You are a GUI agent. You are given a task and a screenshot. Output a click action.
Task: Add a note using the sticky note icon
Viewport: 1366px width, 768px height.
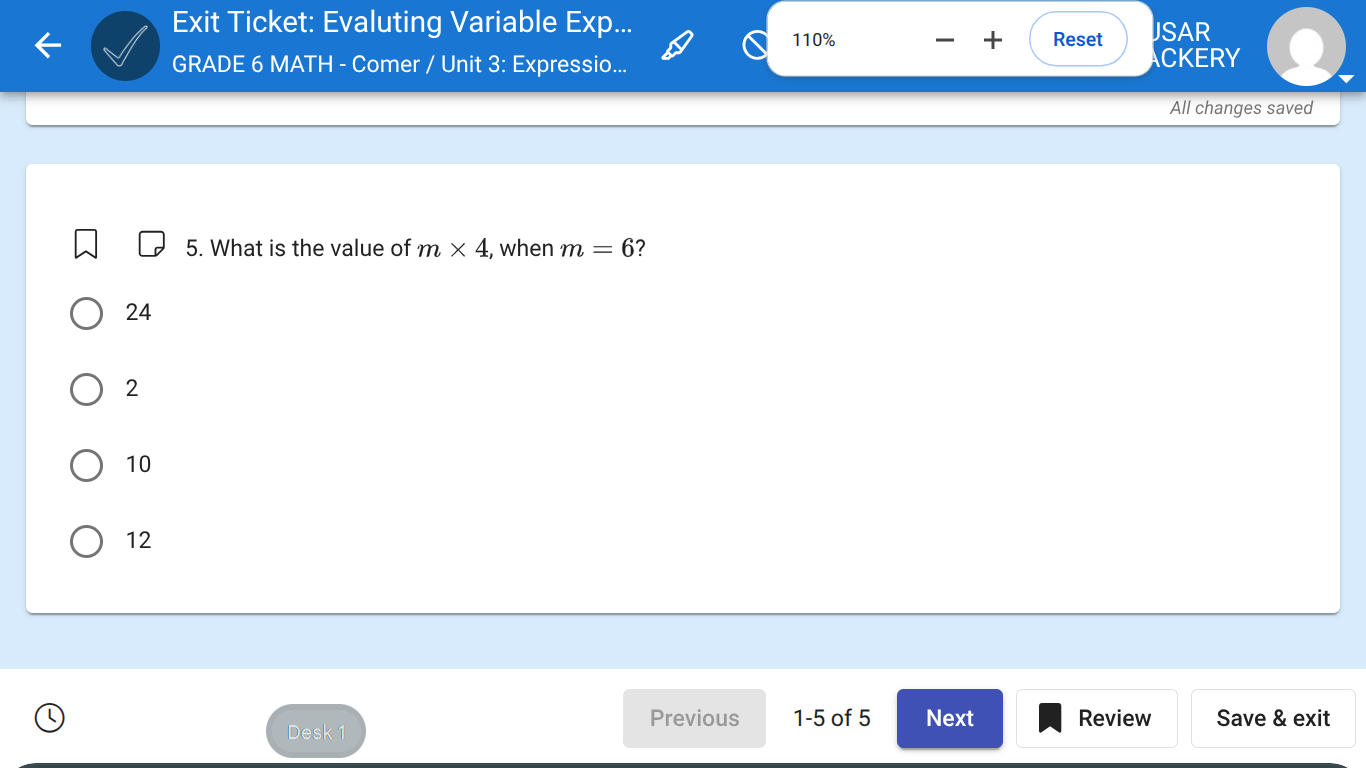pos(150,243)
